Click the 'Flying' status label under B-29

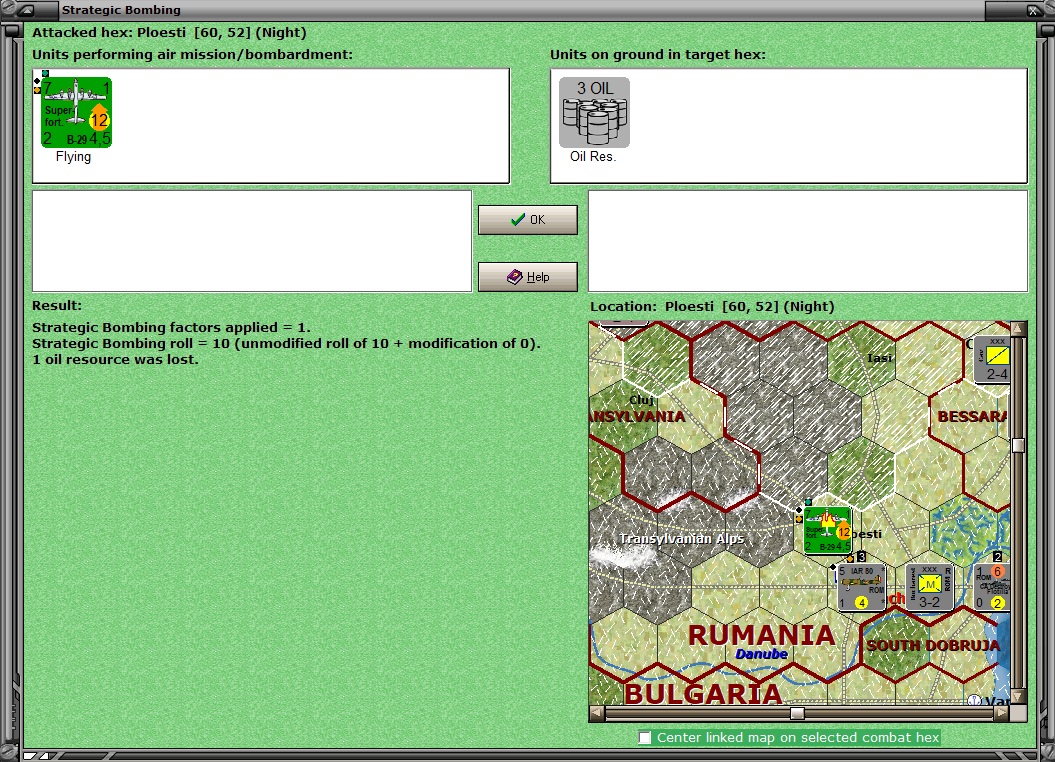coord(73,157)
